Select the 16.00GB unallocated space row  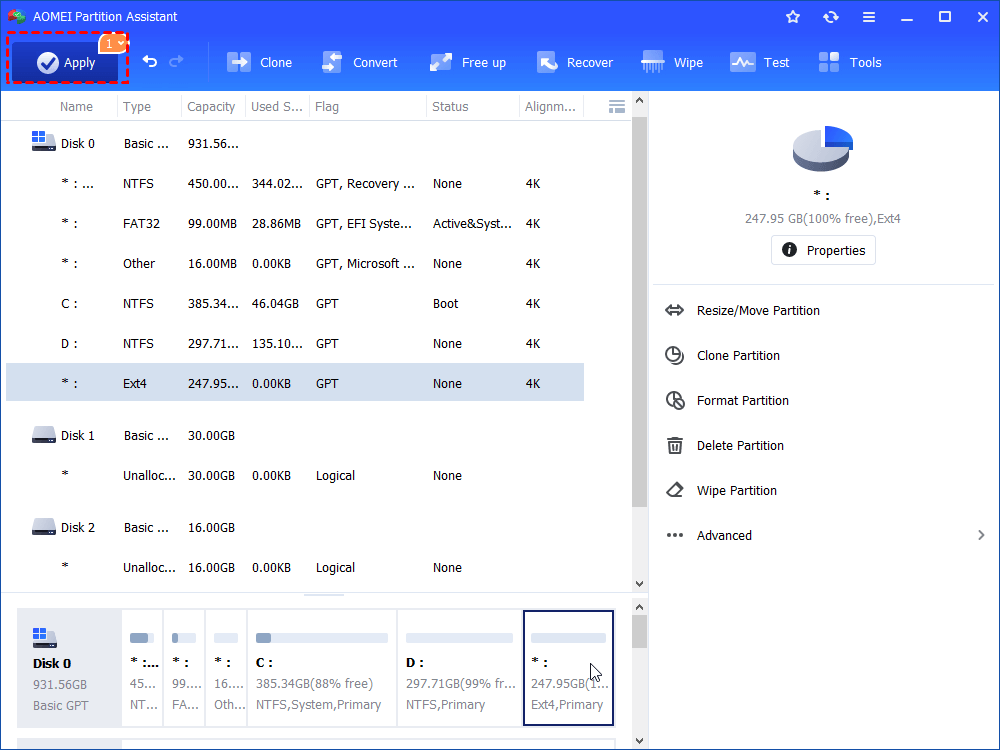[x=295, y=568]
